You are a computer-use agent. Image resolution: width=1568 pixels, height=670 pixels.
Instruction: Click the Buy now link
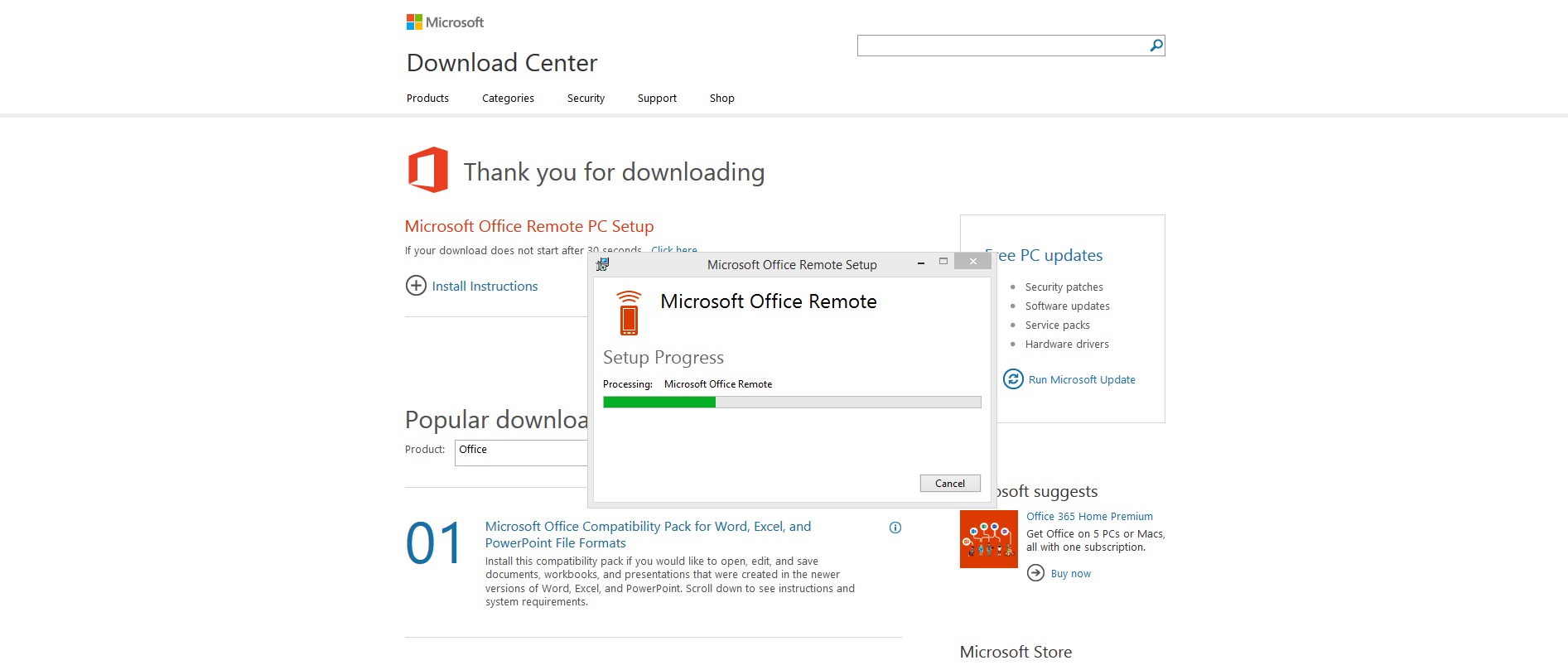pos(1070,574)
